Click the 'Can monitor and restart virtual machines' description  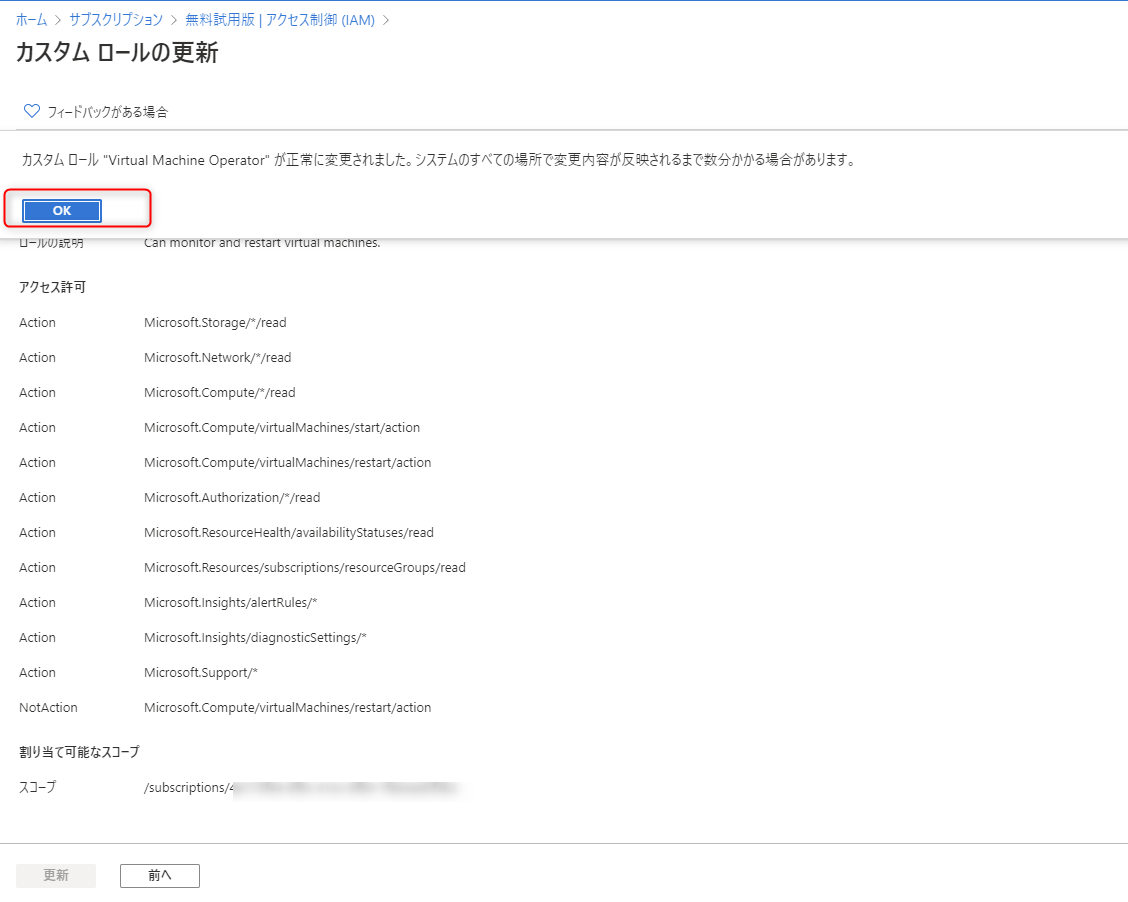pos(262,243)
